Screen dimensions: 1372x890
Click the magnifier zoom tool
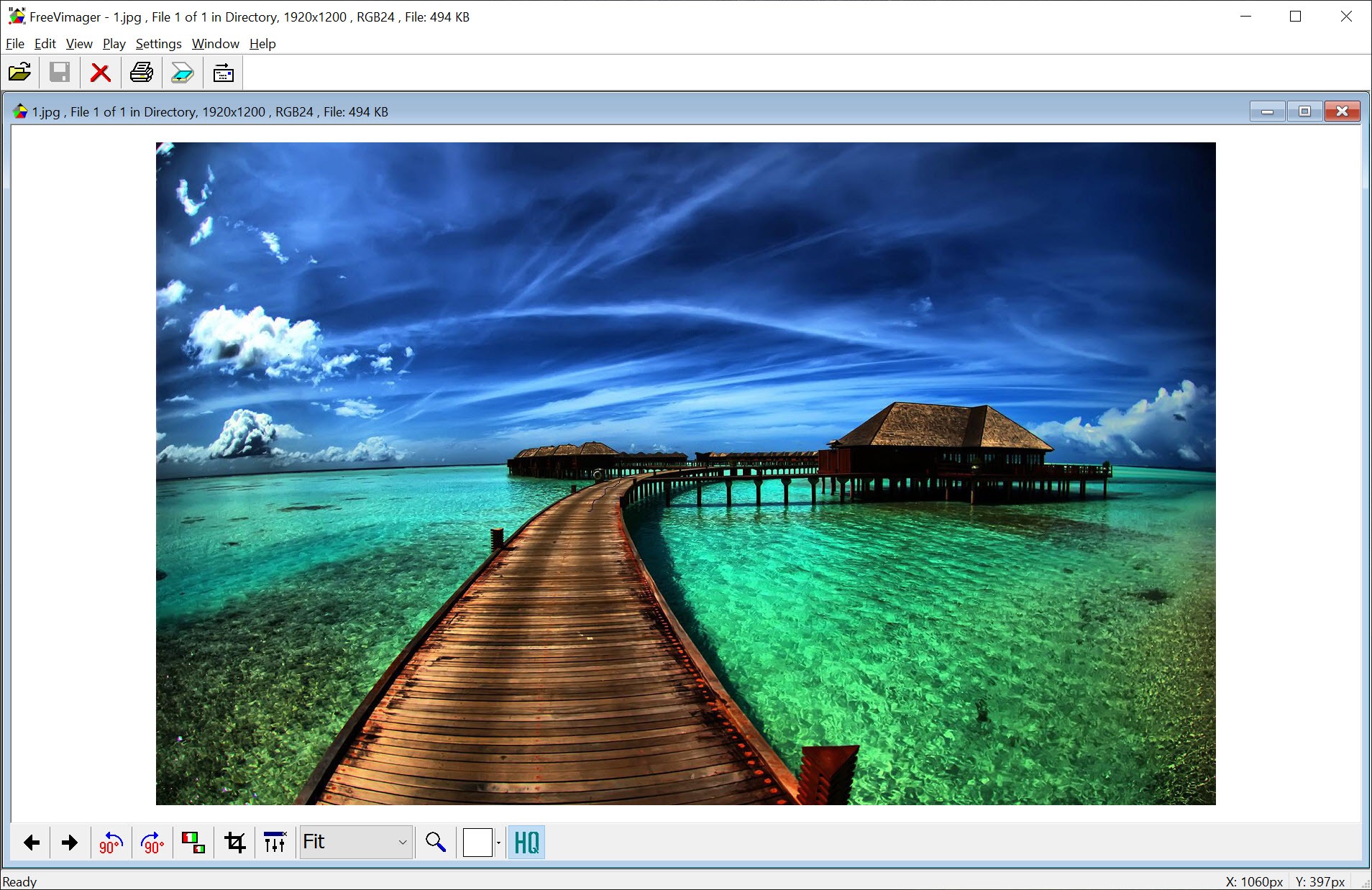point(435,843)
